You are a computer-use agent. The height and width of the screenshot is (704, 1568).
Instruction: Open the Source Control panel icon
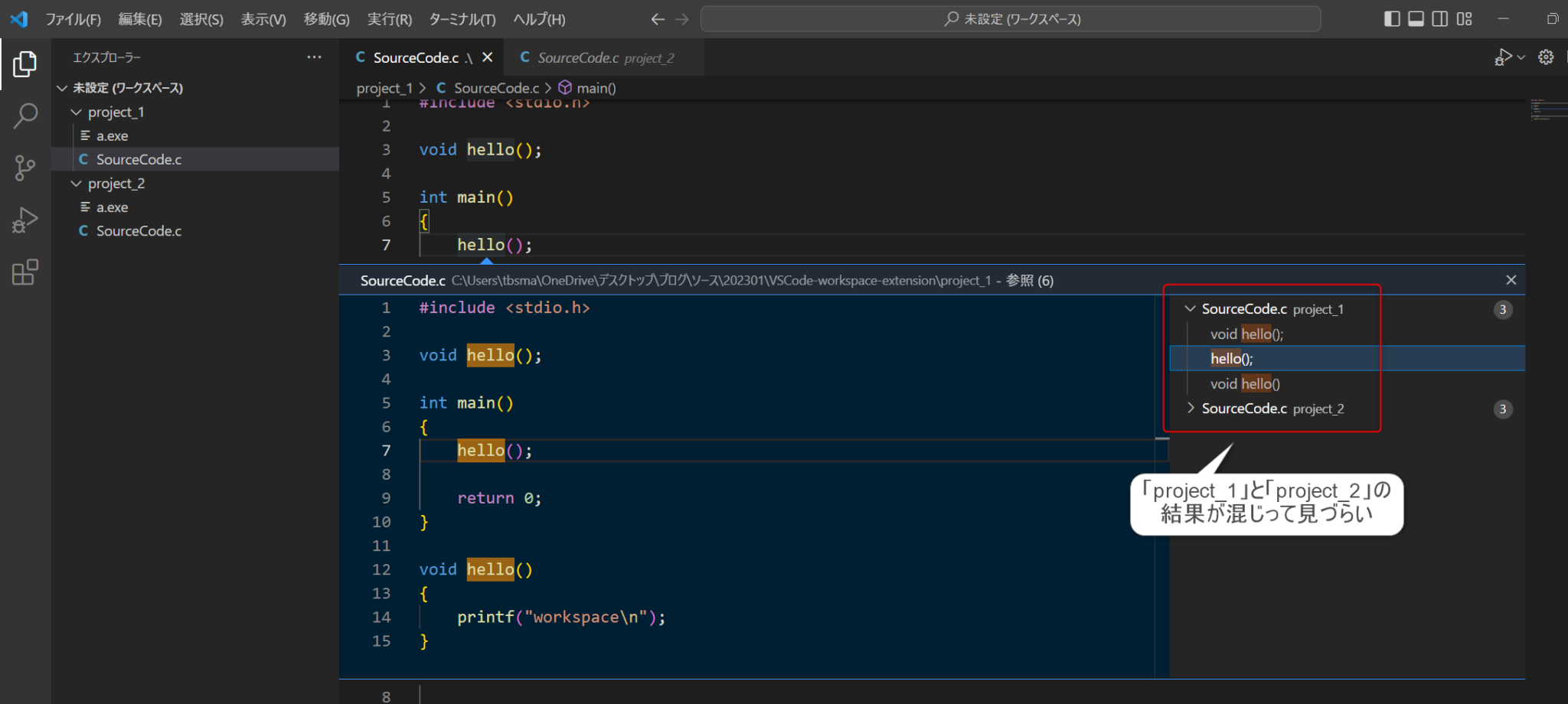pyautogui.click(x=25, y=168)
